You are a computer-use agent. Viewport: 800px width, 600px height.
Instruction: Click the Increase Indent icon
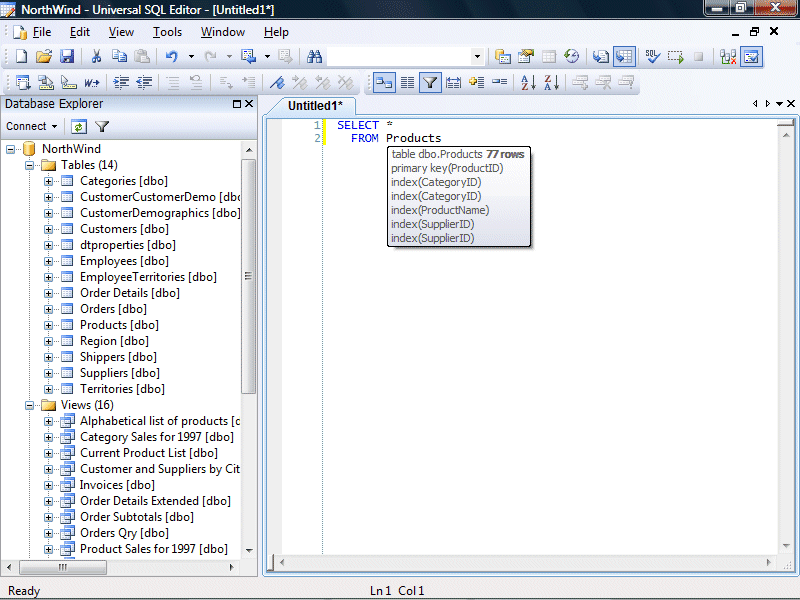(121, 83)
